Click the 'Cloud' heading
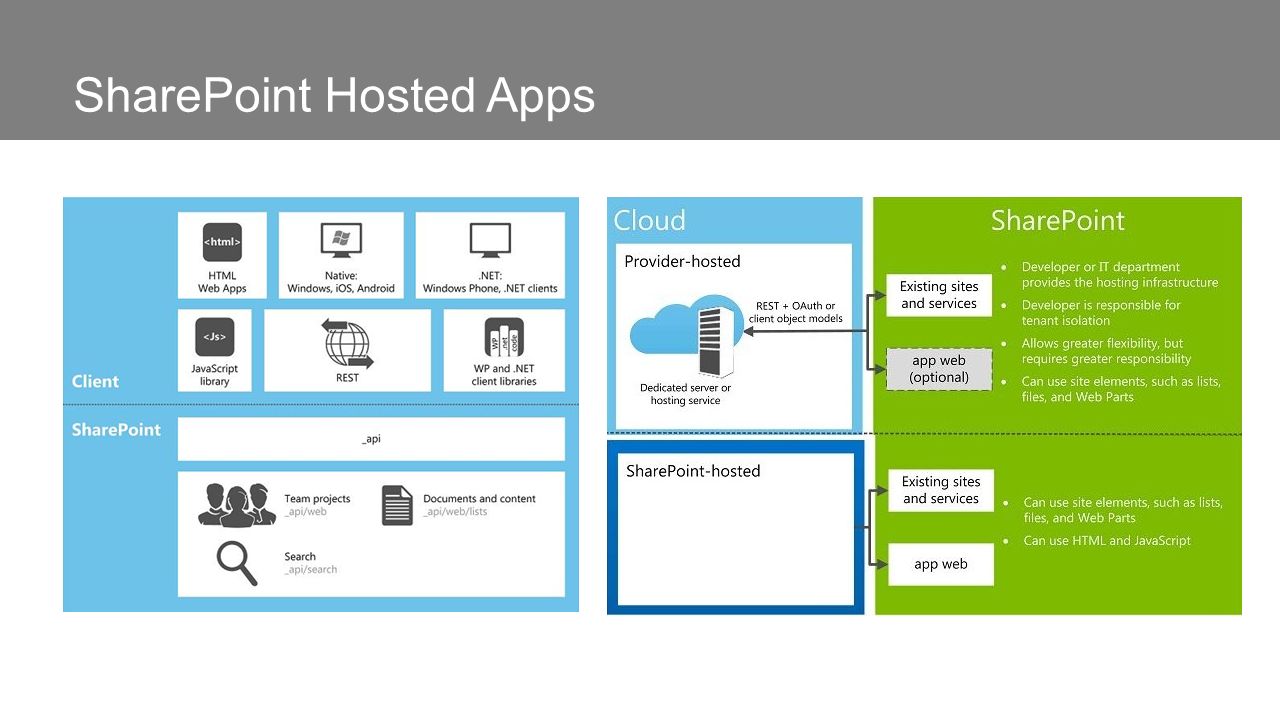 pos(650,221)
